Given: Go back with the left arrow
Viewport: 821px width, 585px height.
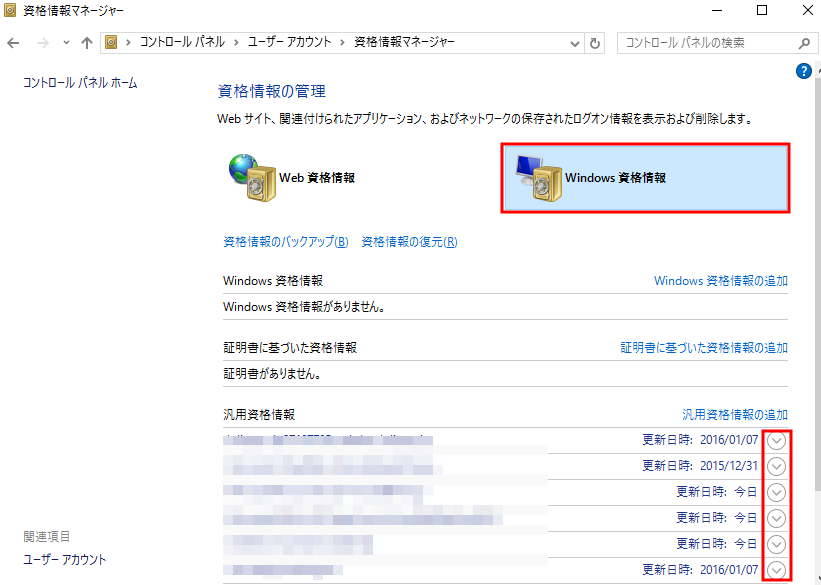Looking at the screenshot, I should pos(13,43).
